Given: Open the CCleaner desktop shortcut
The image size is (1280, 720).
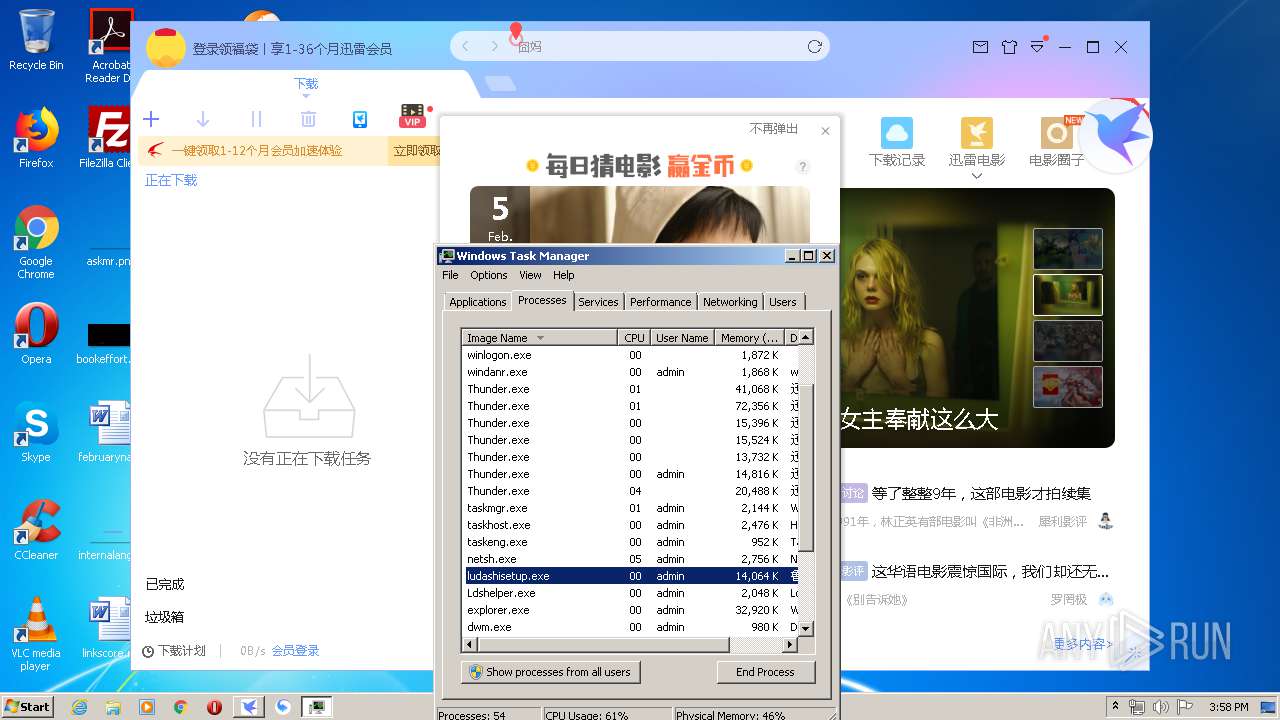Looking at the screenshot, I should pos(36,530).
